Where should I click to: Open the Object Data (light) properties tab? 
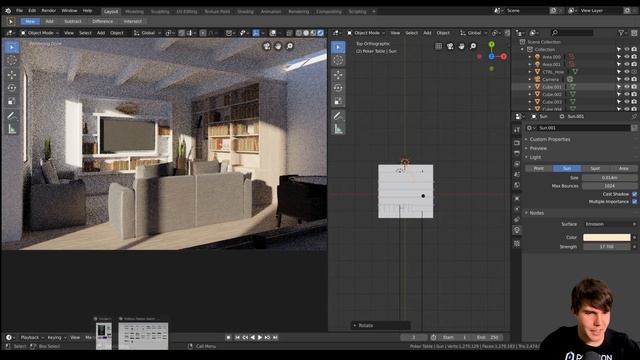517,230
